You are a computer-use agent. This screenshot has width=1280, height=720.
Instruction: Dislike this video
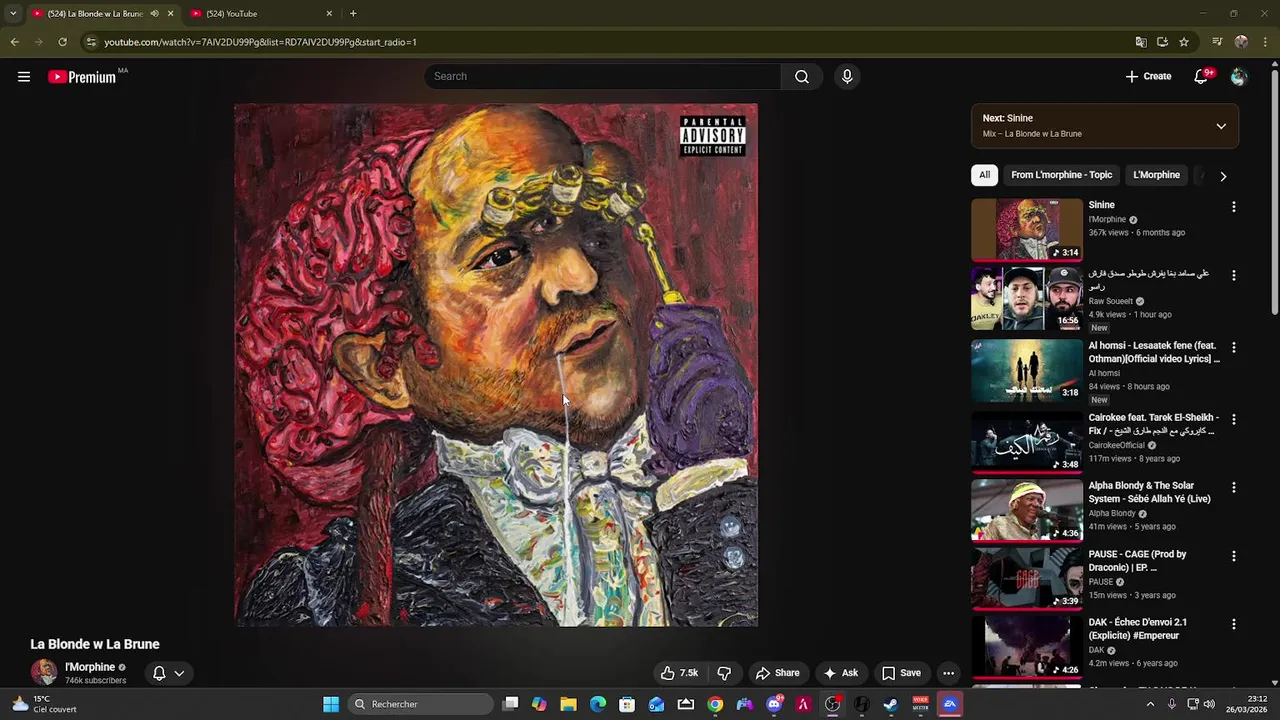(724, 673)
